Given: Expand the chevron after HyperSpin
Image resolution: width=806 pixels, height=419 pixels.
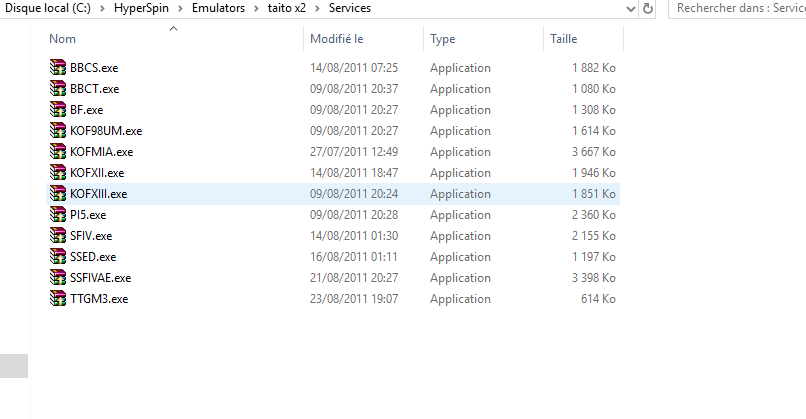Looking at the screenshot, I should click(180, 9).
